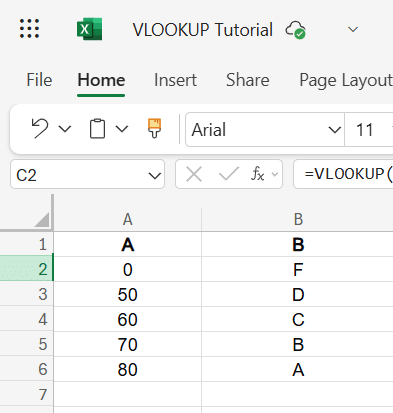Screen dimensions: 393x413
Task: Expand the Paste options dropdown
Action: pyautogui.click(x=122, y=129)
